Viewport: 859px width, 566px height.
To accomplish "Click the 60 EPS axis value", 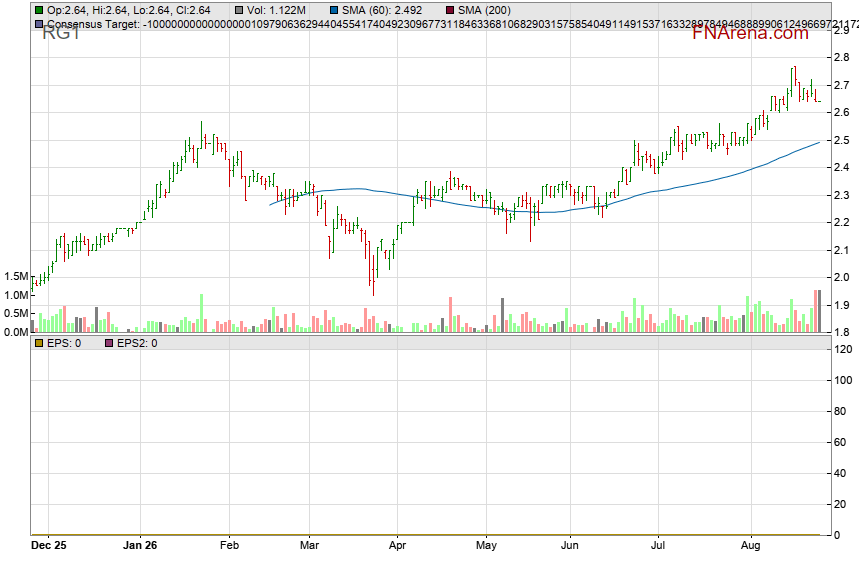I will (840, 442).
